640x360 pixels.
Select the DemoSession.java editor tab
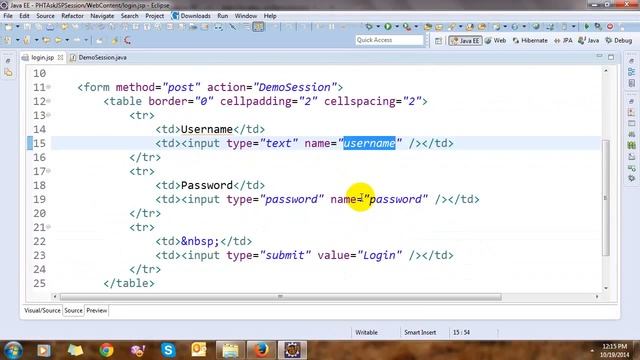[x=98, y=58]
